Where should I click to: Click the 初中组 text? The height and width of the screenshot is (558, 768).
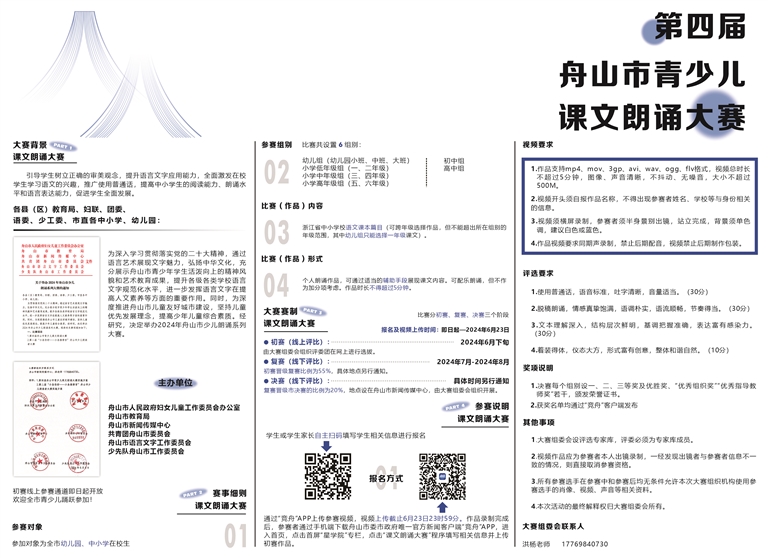point(454,160)
